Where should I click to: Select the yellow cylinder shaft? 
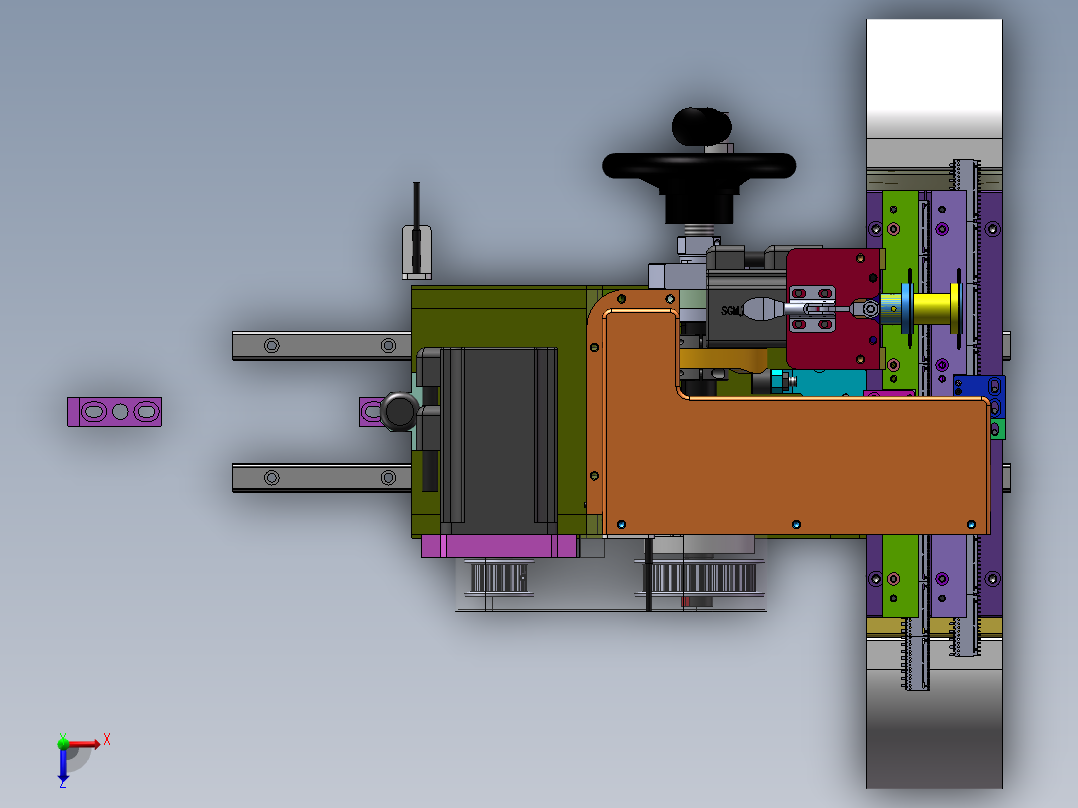(935, 309)
